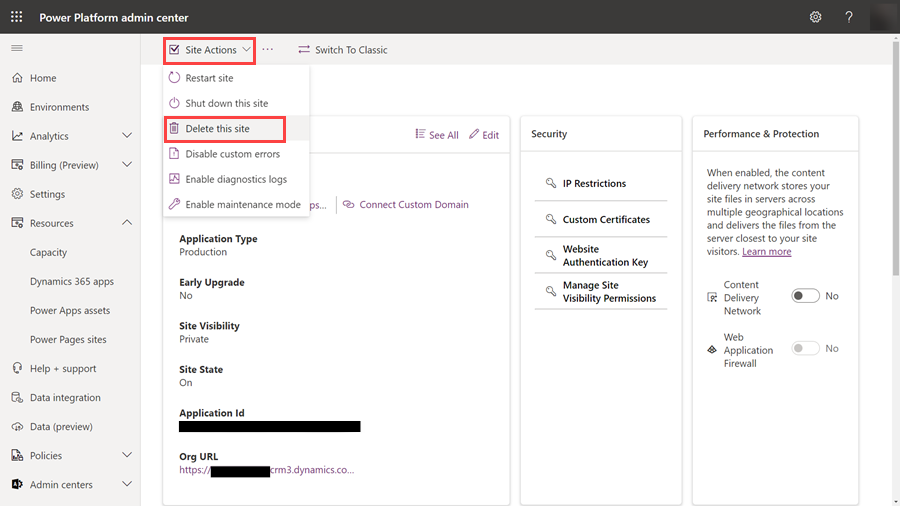The width and height of the screenshot is (900, 506).
Task: Expand the Analytics section chevron
Action: [x=127, y=135]
